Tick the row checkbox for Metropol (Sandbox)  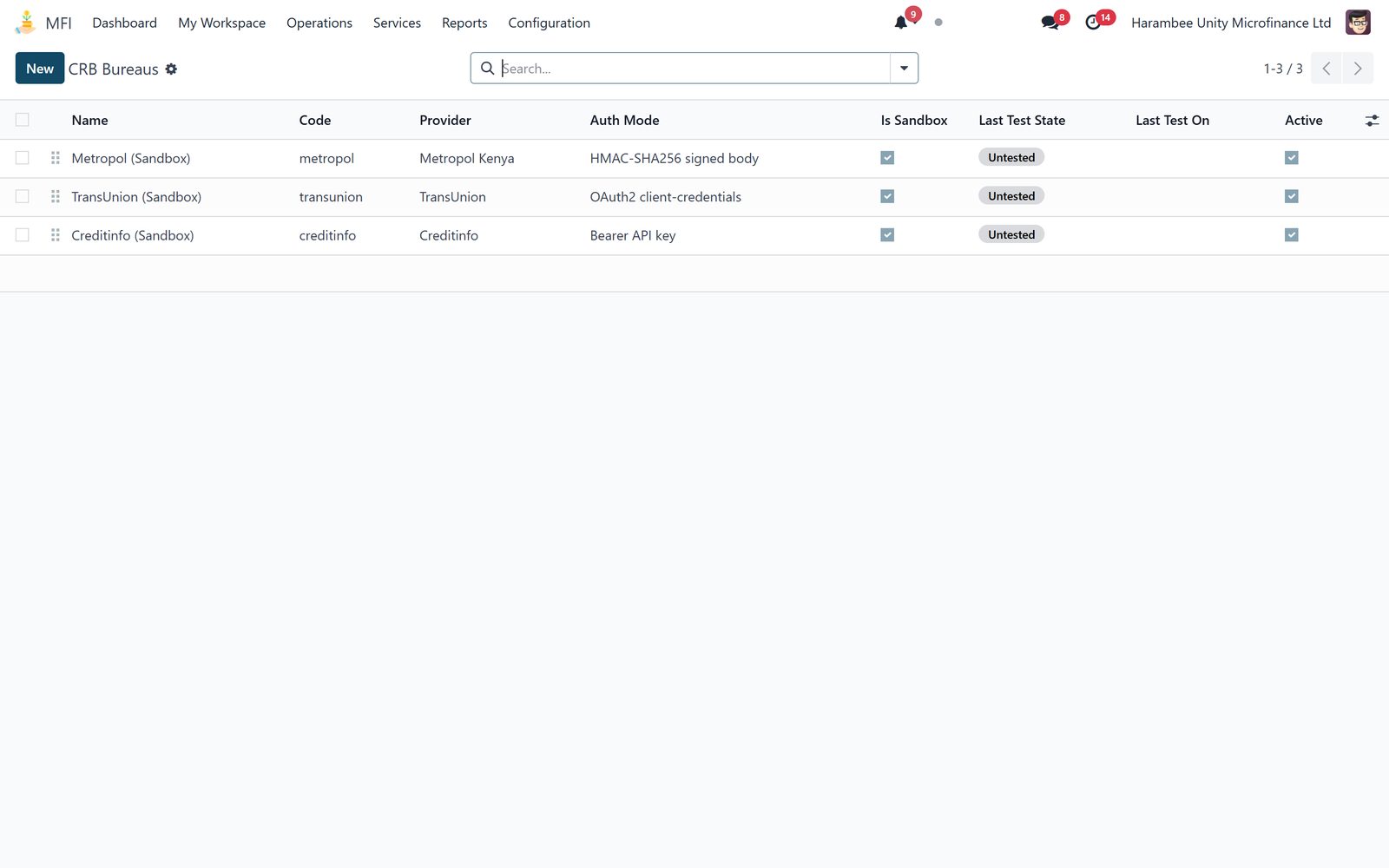coord(23,158)
